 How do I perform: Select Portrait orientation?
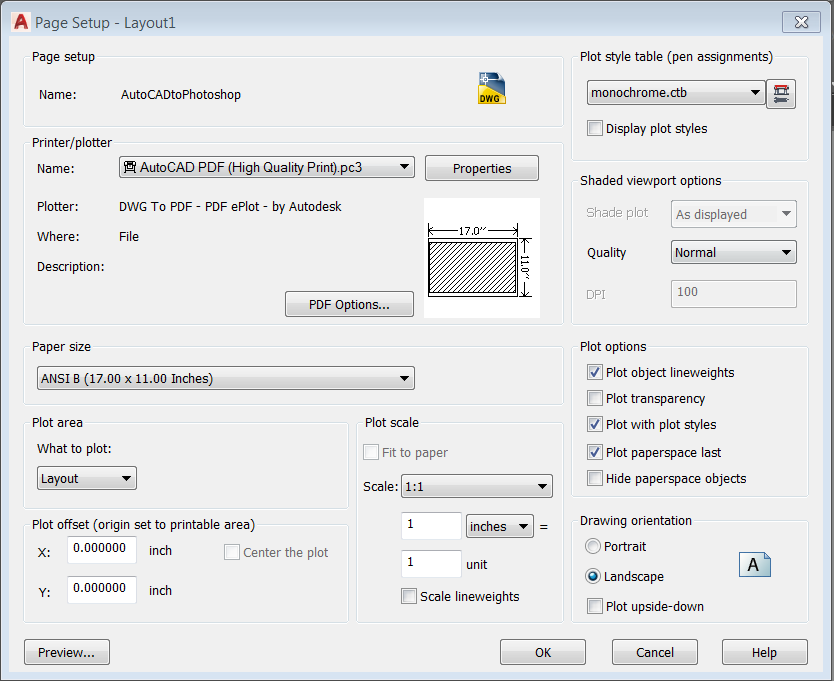[593, 546]
